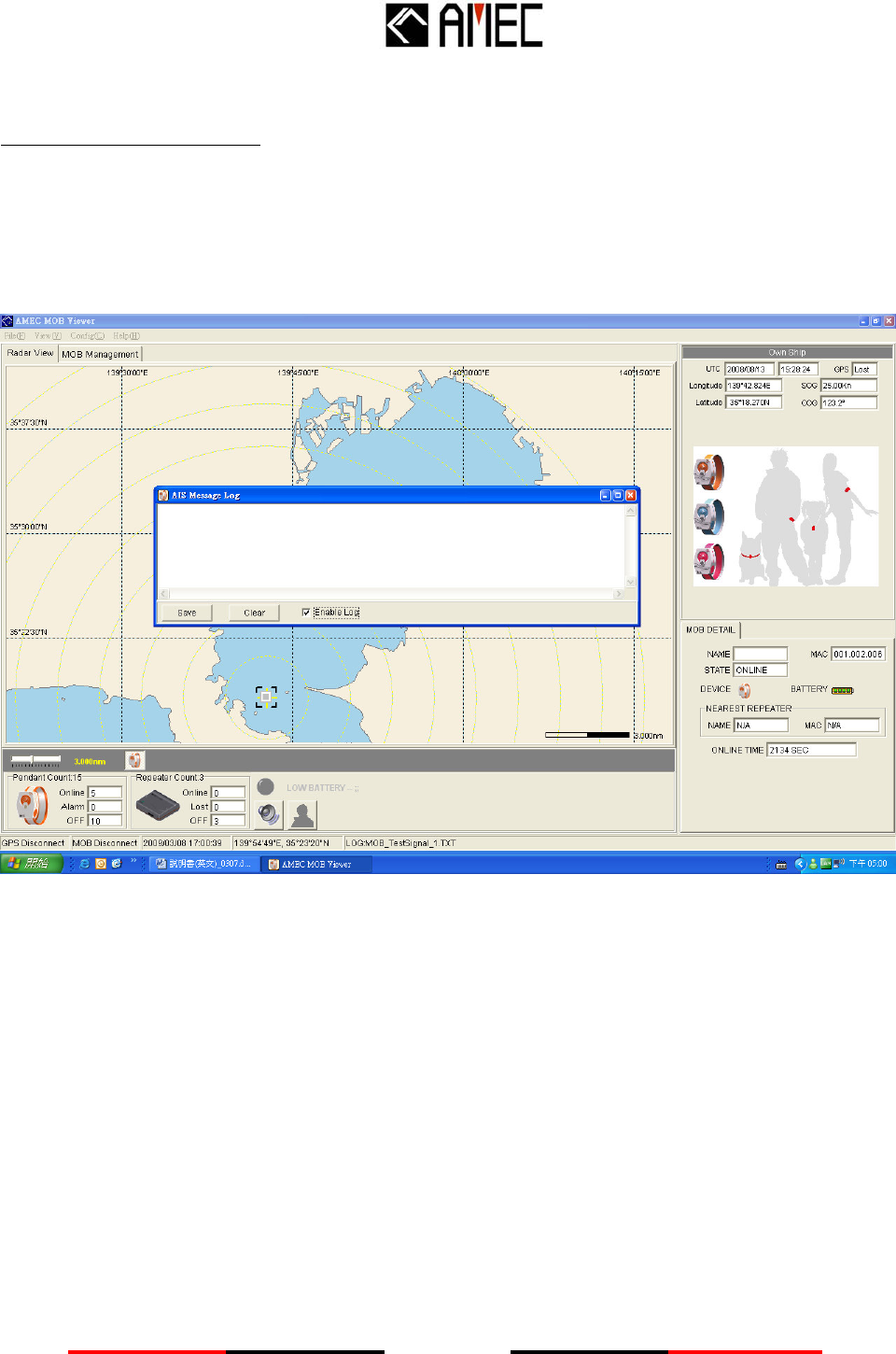Click the battery level indicator icon
The height and width of the screenshot is (1354, 896).
click(842, 690)
